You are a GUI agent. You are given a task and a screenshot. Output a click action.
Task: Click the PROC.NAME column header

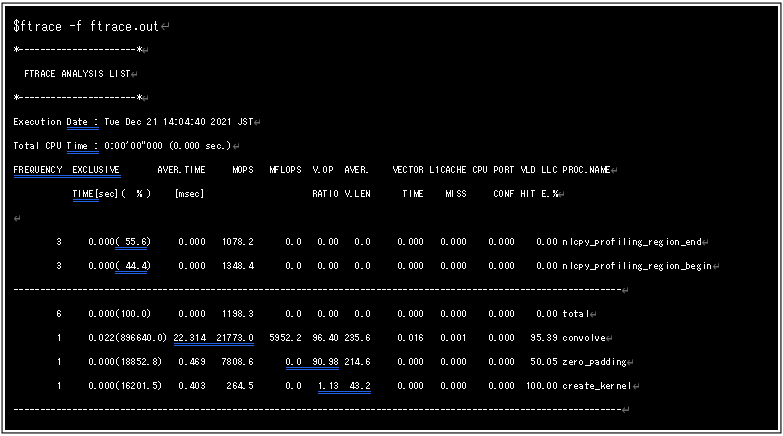[x=586, y=170]
